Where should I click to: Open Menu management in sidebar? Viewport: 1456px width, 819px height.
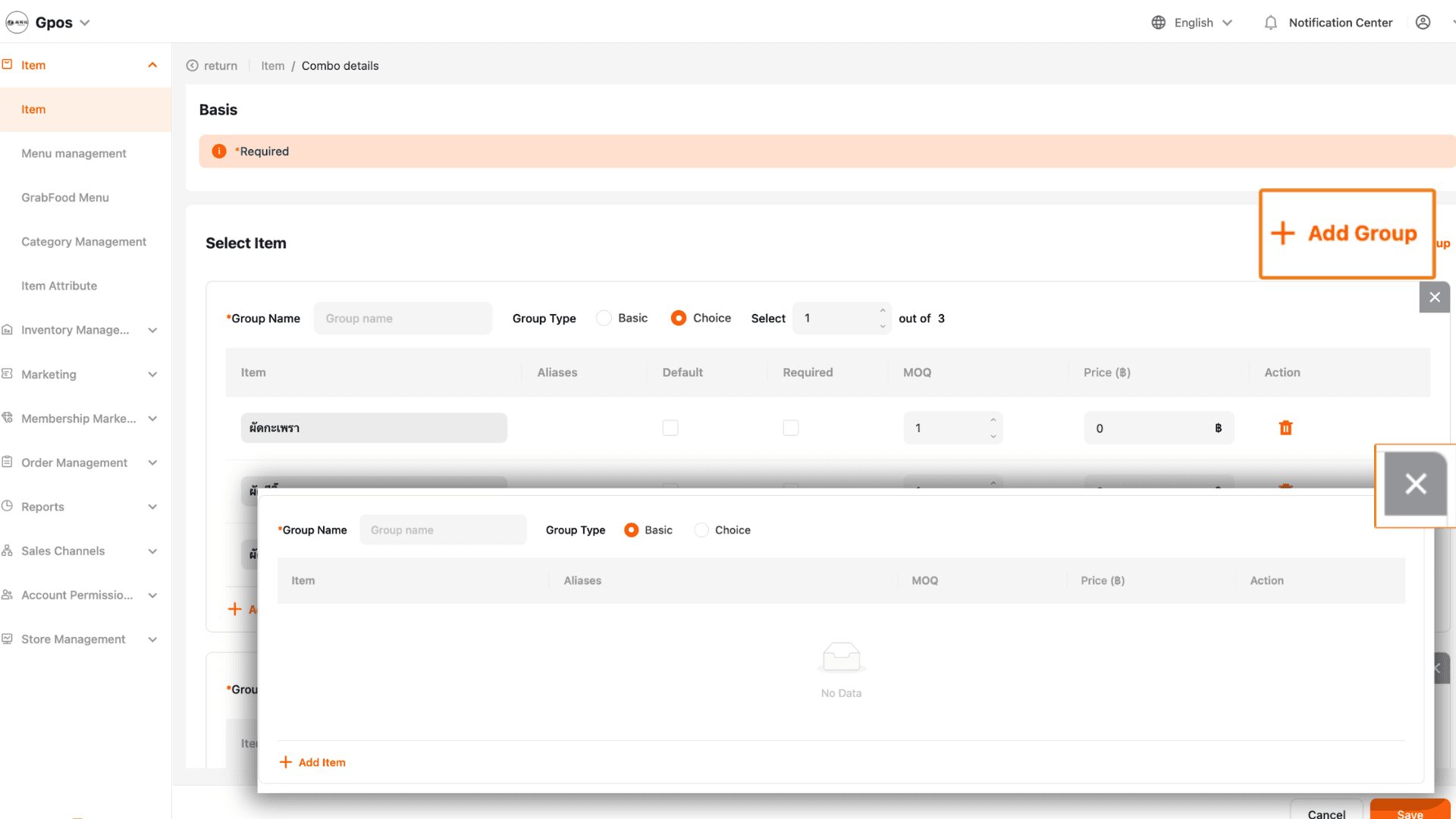pos(74,153)
